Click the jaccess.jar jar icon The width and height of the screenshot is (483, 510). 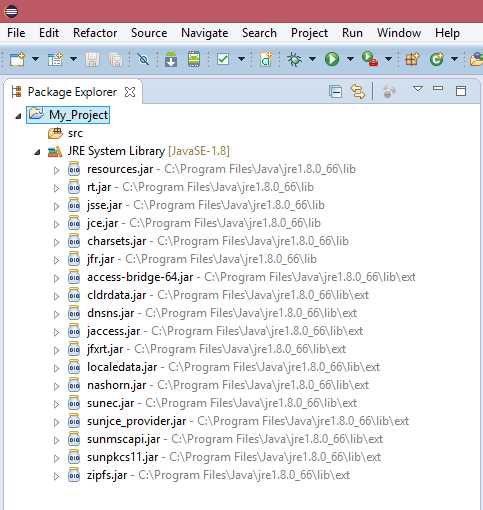click(74, 331)
